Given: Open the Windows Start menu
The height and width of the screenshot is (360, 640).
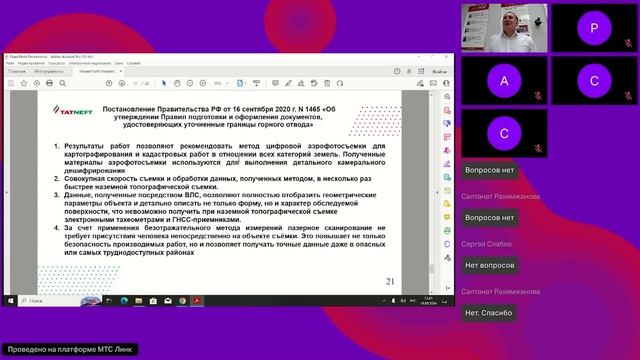Looking at the screenshot, I should tap(11, 301).
